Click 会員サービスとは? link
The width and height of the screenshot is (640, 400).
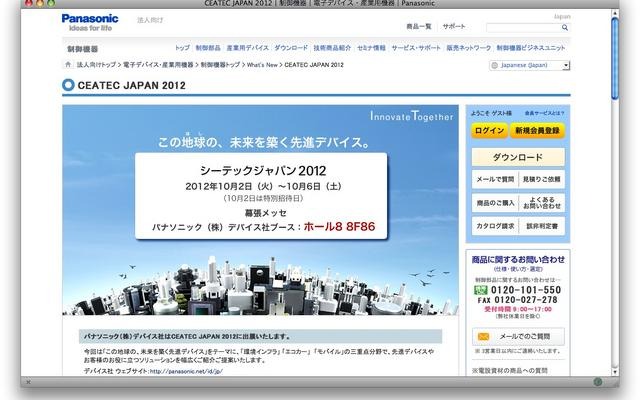pos(544,113)
